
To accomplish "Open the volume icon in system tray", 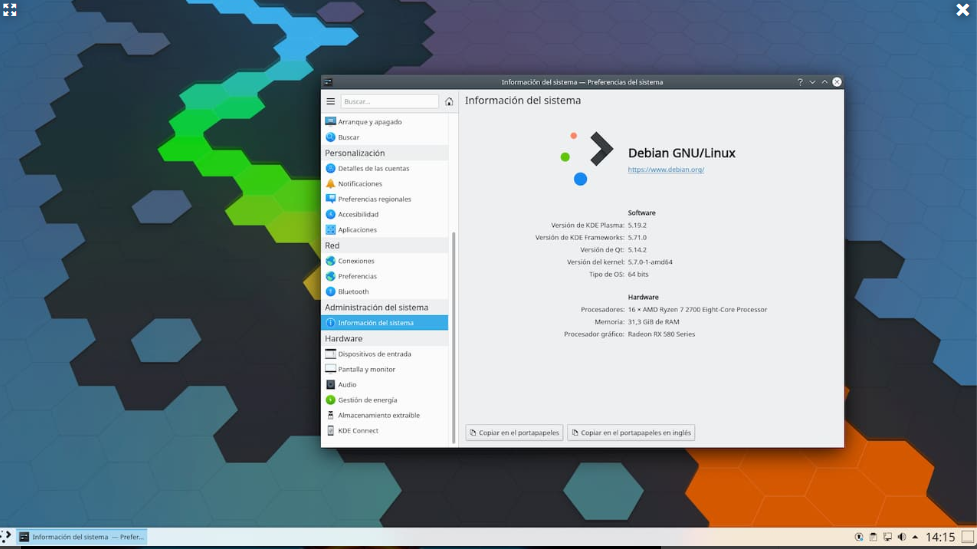I will [x=902, y=537].
